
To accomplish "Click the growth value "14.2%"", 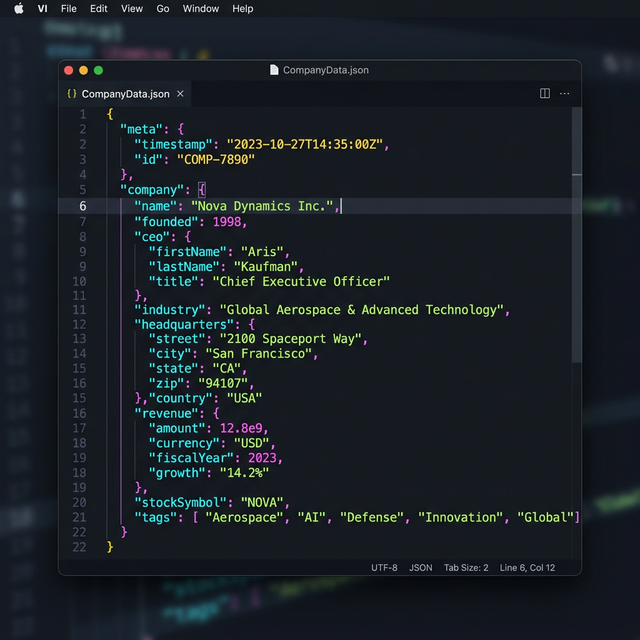I will click(x=244, y=473).
